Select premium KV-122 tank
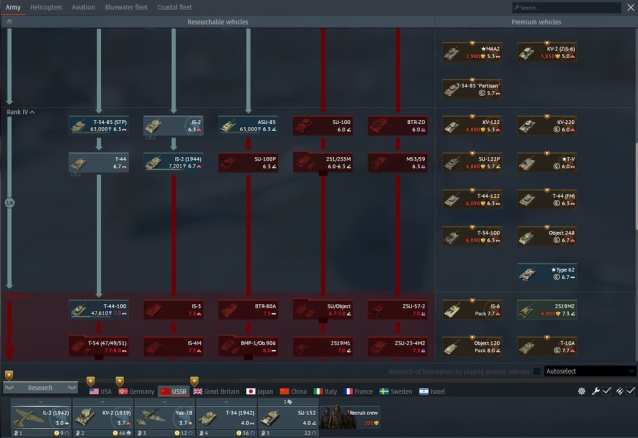The width and height of the screenshot is (638, 438). 473,125
